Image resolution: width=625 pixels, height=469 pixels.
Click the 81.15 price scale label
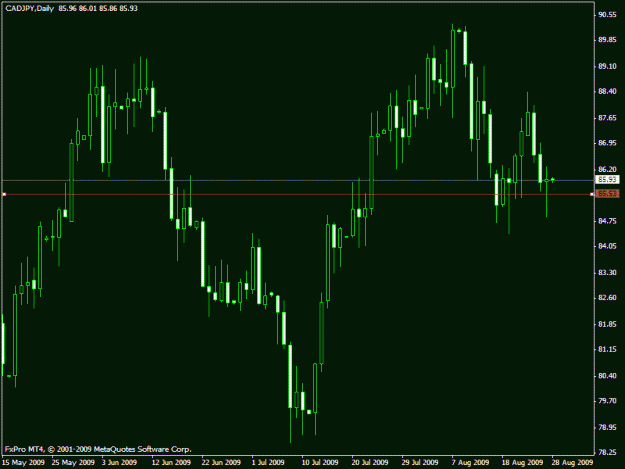coord(607,349)
